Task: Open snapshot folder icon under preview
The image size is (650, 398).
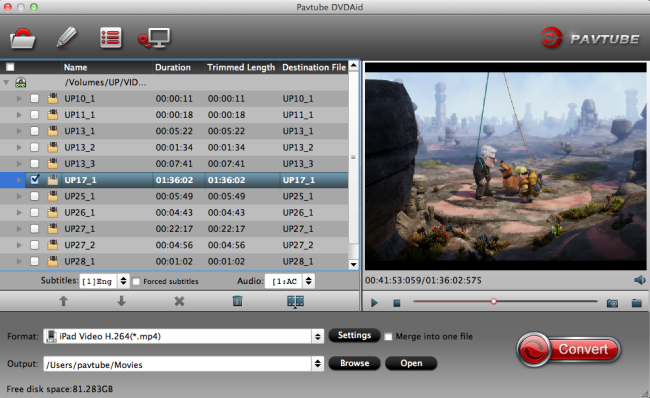Action: 637,303
